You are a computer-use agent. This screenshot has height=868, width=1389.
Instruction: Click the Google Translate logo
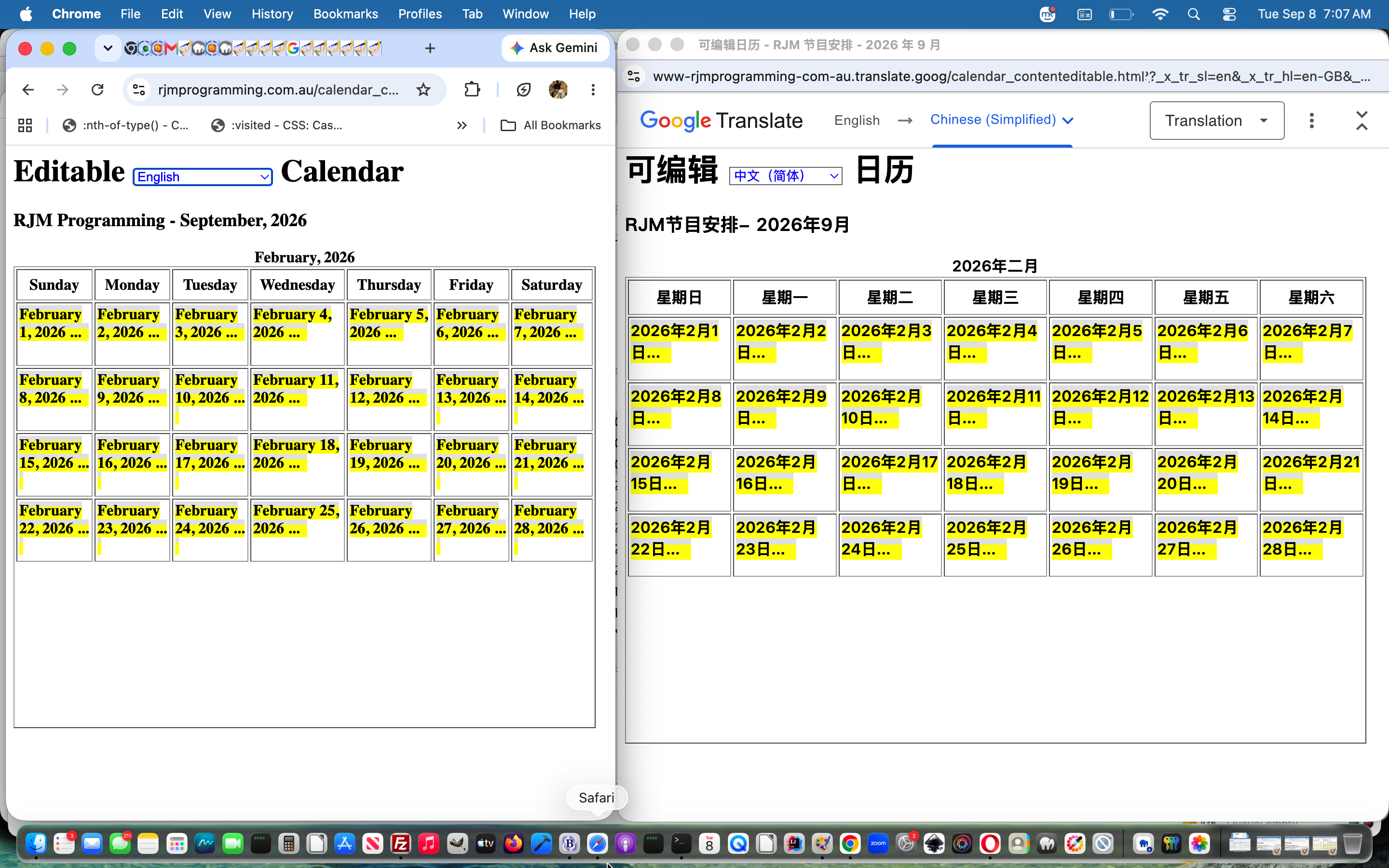pyautogui.click(x=721, y=121)
